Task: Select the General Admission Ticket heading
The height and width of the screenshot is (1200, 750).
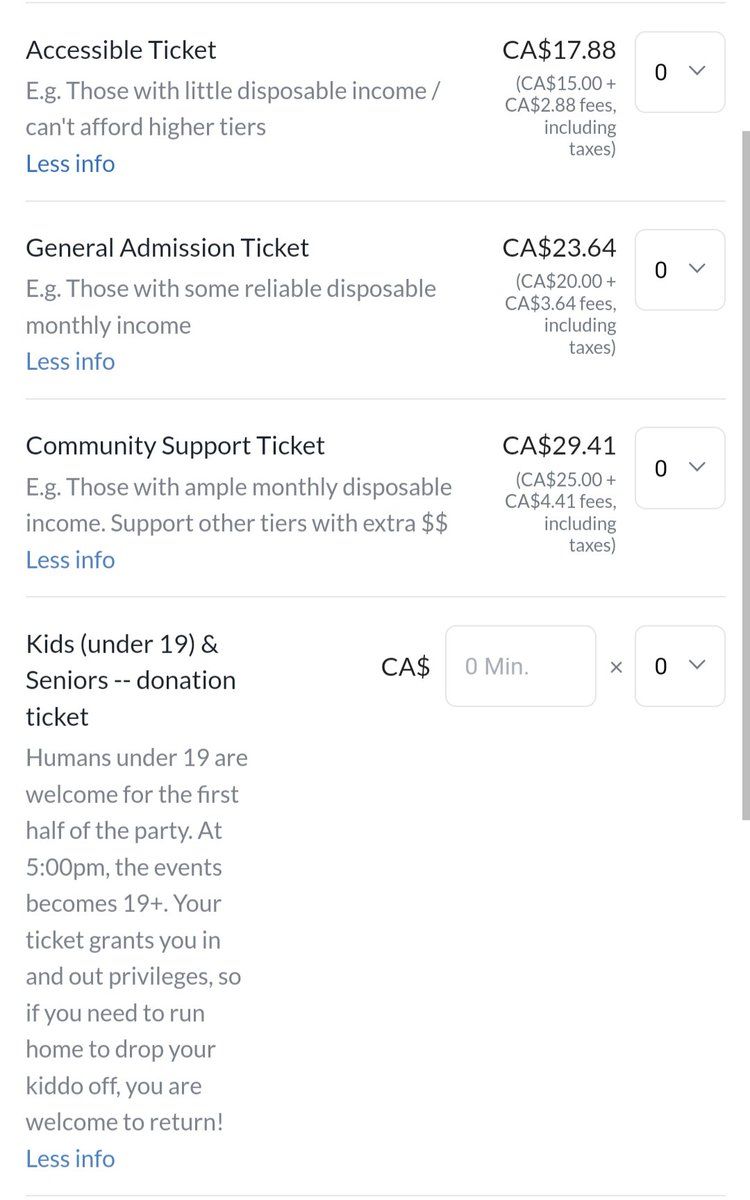Action: (167, 248)
